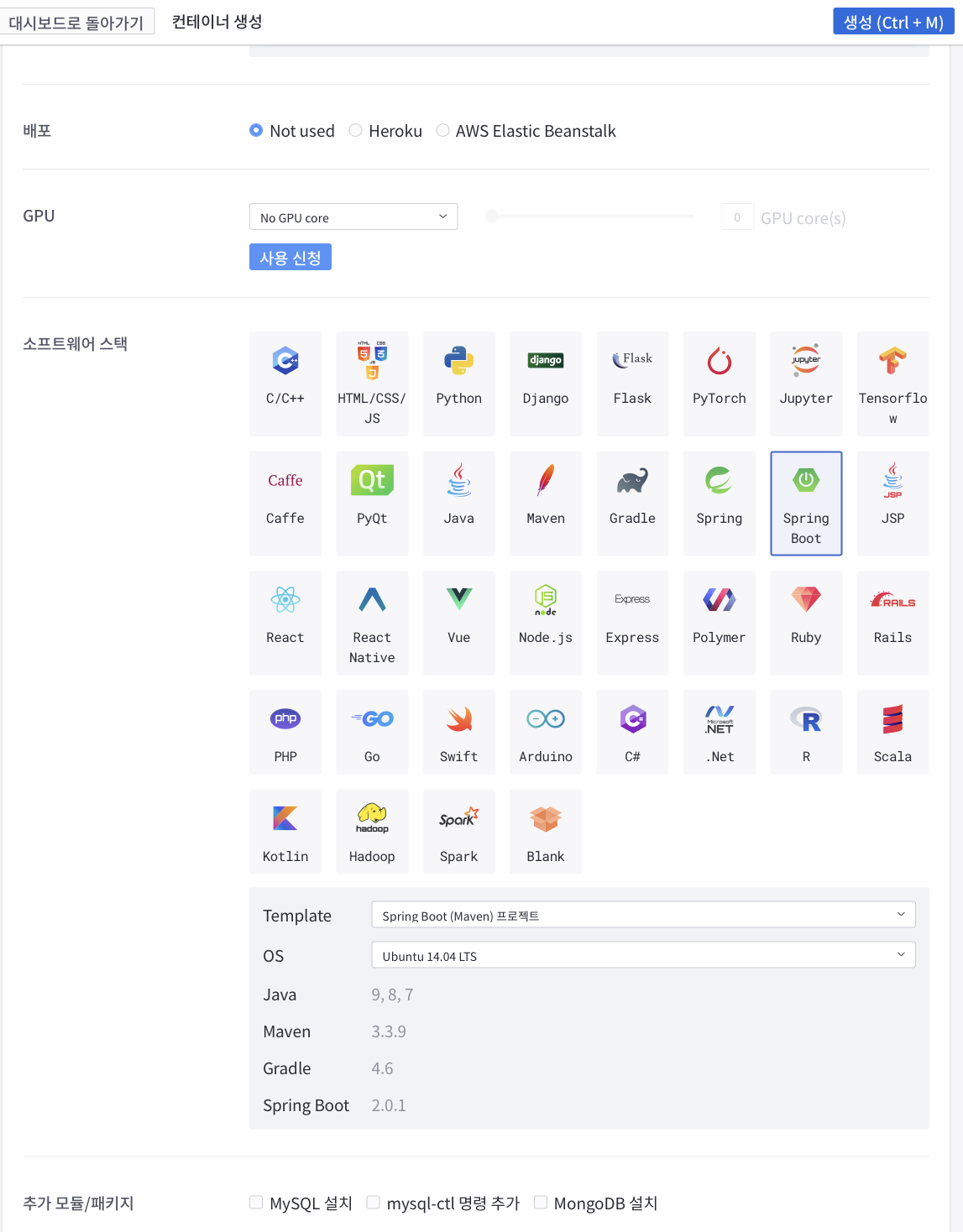The width and height of the screenshot is (963, 1232).
Task: Check the mysql-ctl 명령 추가 option
Action: click(x=374, y=1203)
